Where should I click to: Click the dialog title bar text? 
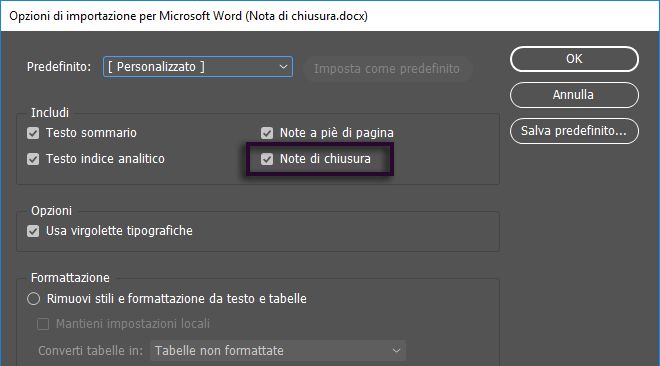click(x=188, y=16)
